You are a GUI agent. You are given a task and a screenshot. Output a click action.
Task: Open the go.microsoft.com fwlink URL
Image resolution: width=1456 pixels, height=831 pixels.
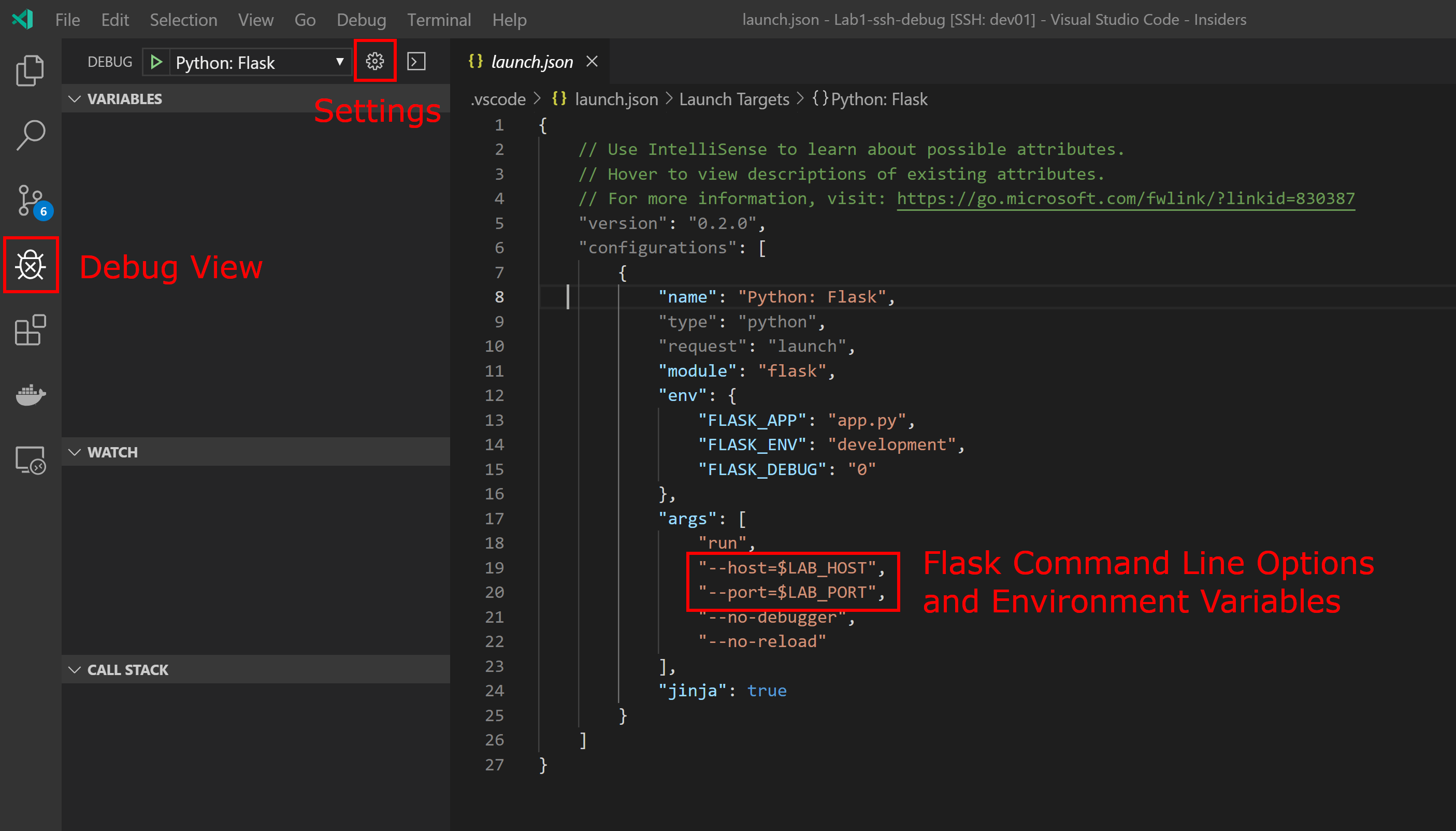coord(1125,198)
